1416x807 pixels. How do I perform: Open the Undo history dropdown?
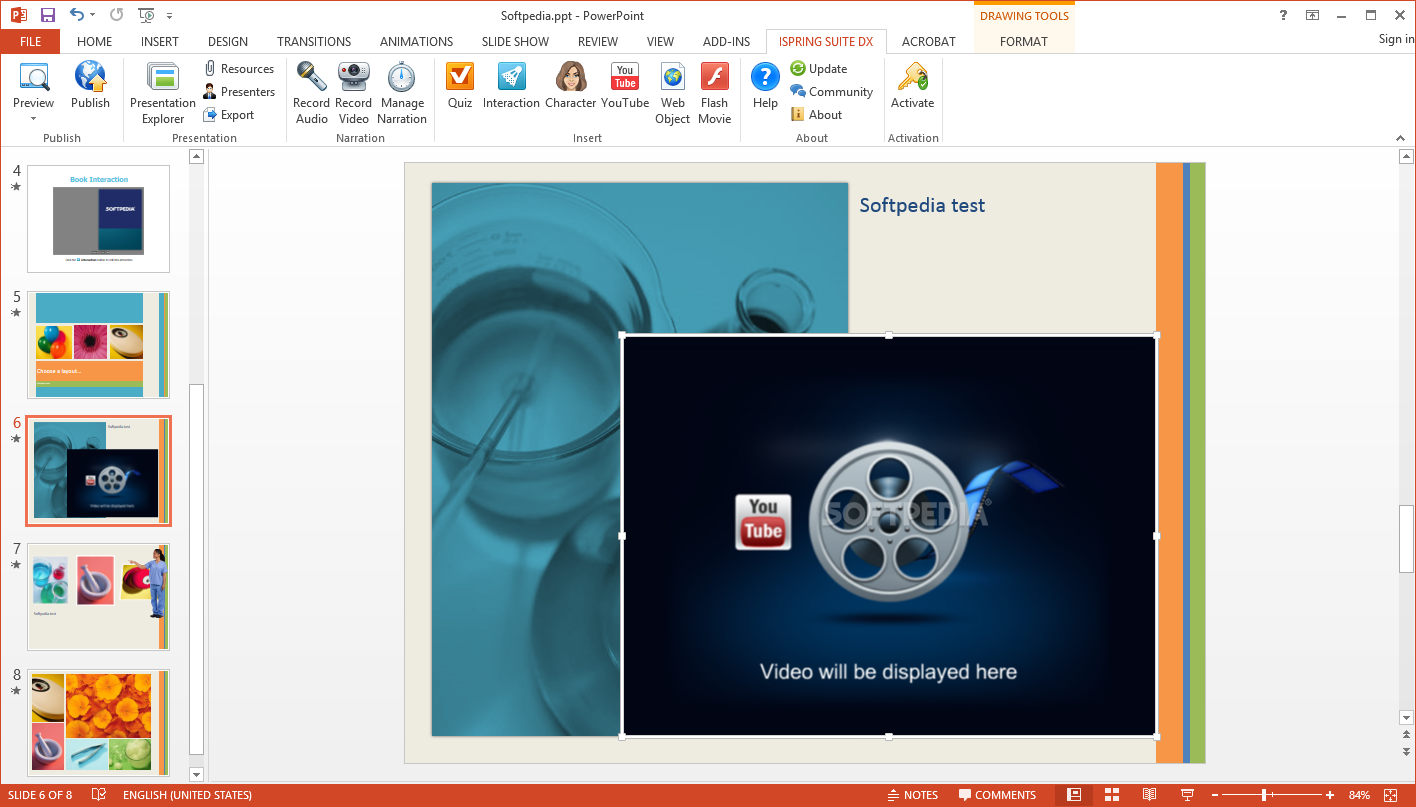point(93,16)
